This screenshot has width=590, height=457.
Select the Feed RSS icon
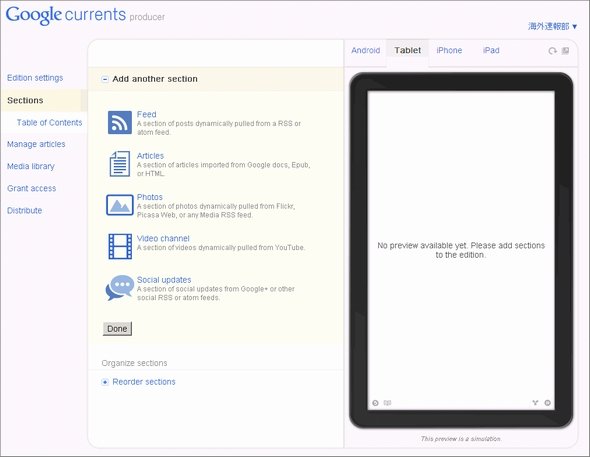coord(120,122)
